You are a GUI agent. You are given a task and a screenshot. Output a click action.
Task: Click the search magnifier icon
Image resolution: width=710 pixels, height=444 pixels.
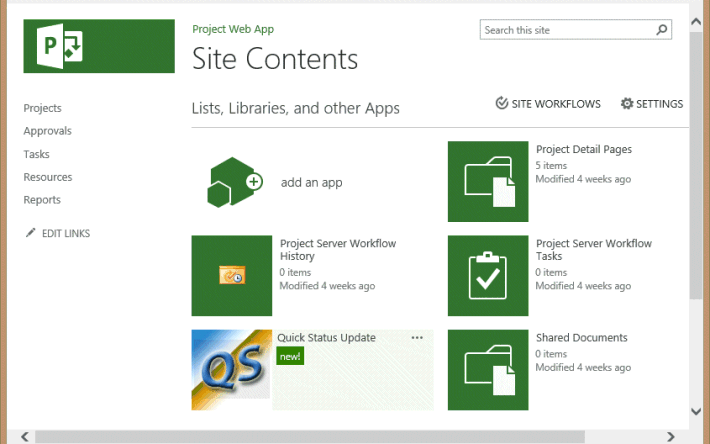click(662, 30)
